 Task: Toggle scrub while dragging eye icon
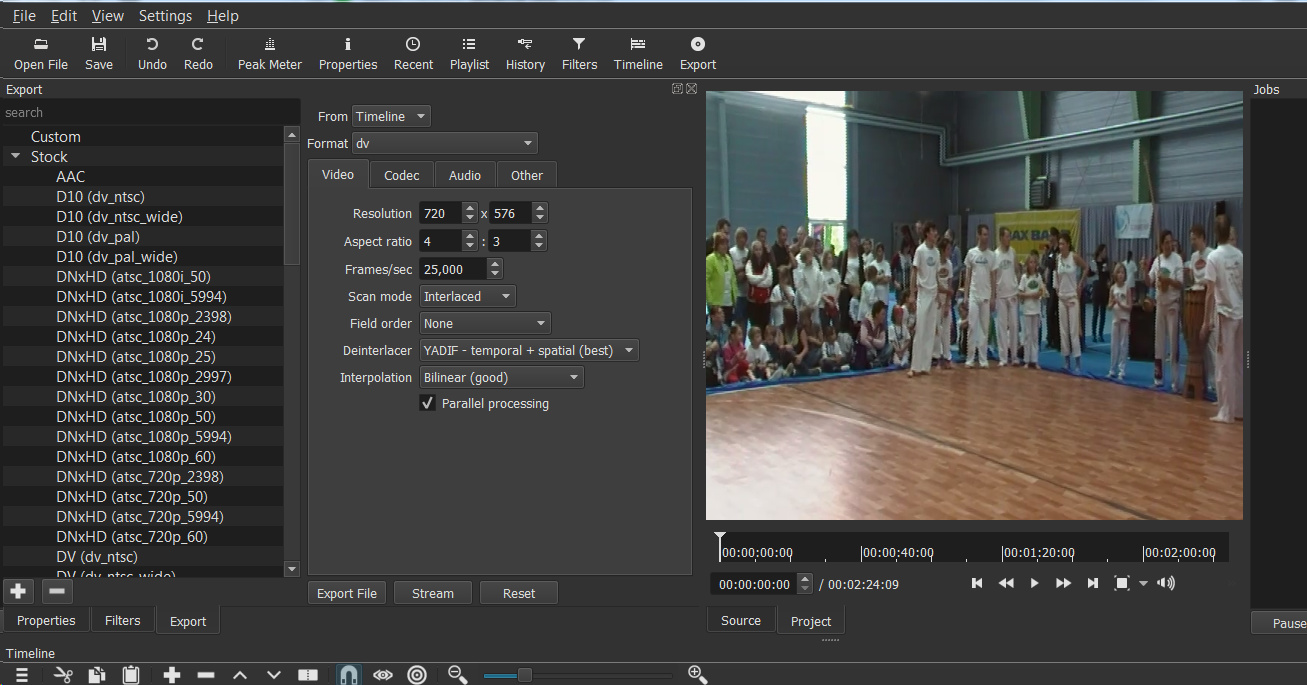point(383,675)
